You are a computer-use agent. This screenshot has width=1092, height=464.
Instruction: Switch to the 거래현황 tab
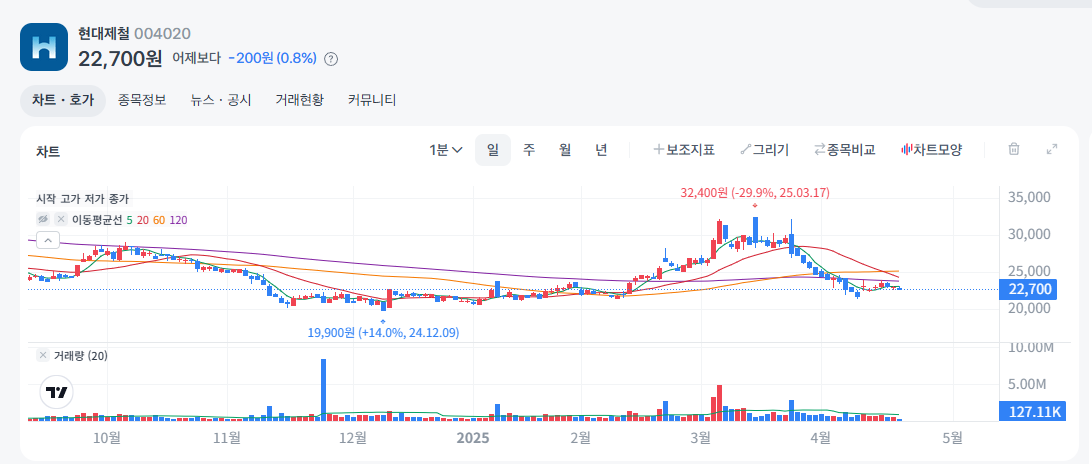299,100
